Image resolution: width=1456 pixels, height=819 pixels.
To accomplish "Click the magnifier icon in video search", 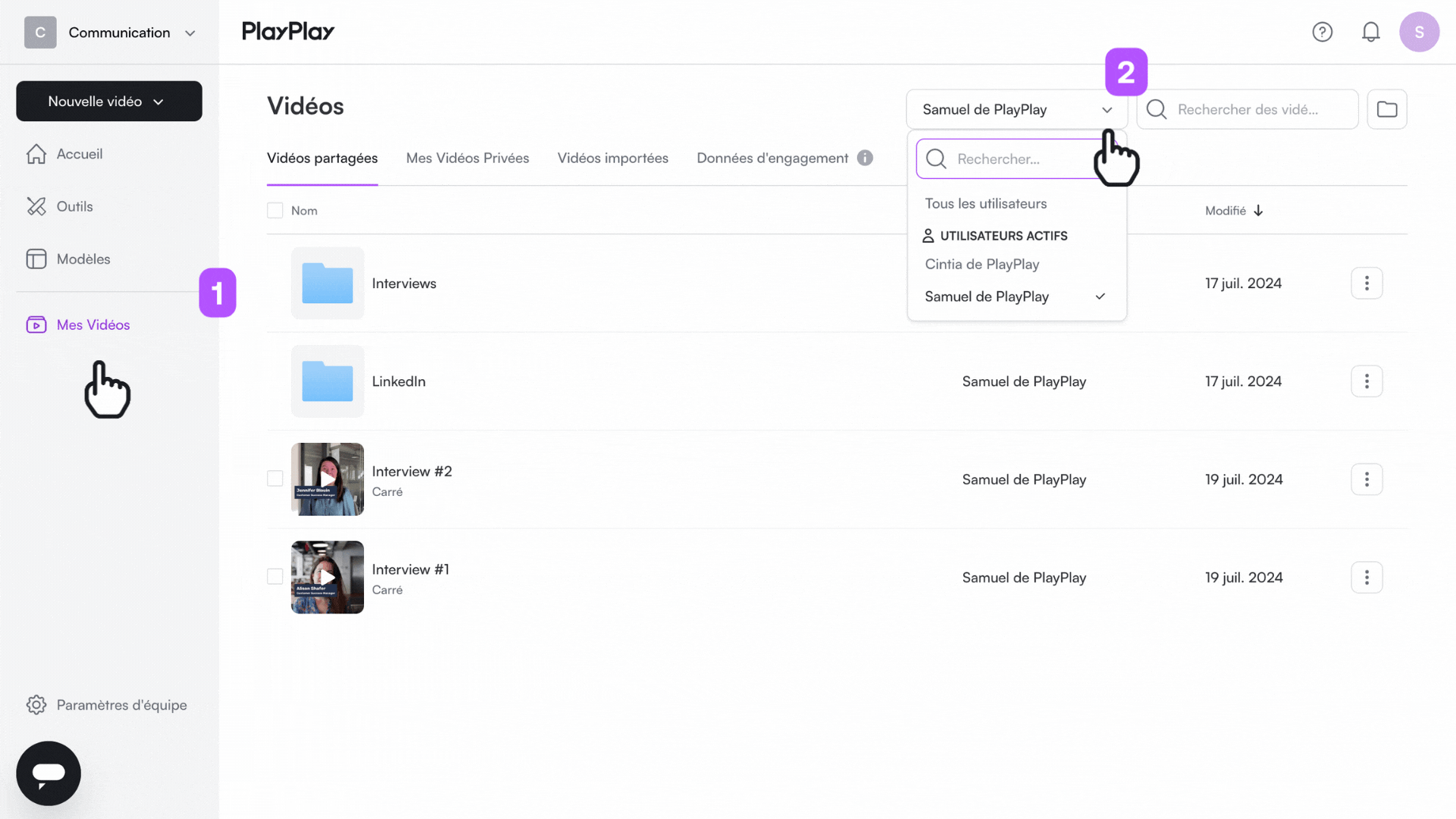I will [1156, 109].
